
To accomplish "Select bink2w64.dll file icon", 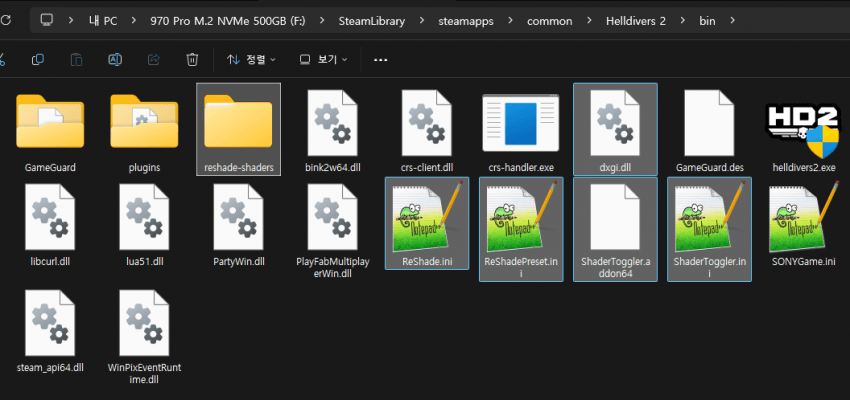I will pyautogui.click(x=332, y=123).
